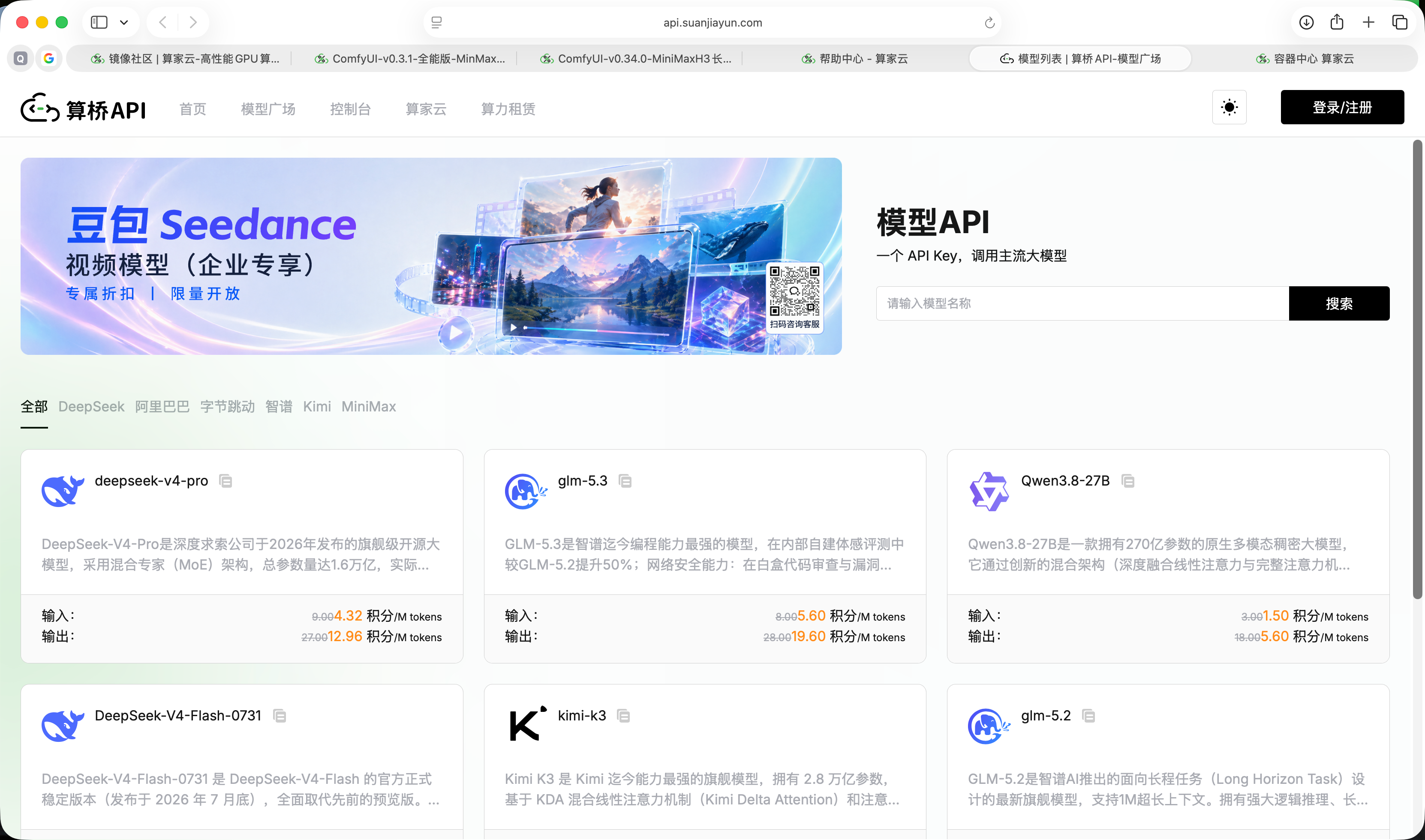
Task: Open 算力租赁 in navigation
Action: pyautogui.click(x=508, y=109)
